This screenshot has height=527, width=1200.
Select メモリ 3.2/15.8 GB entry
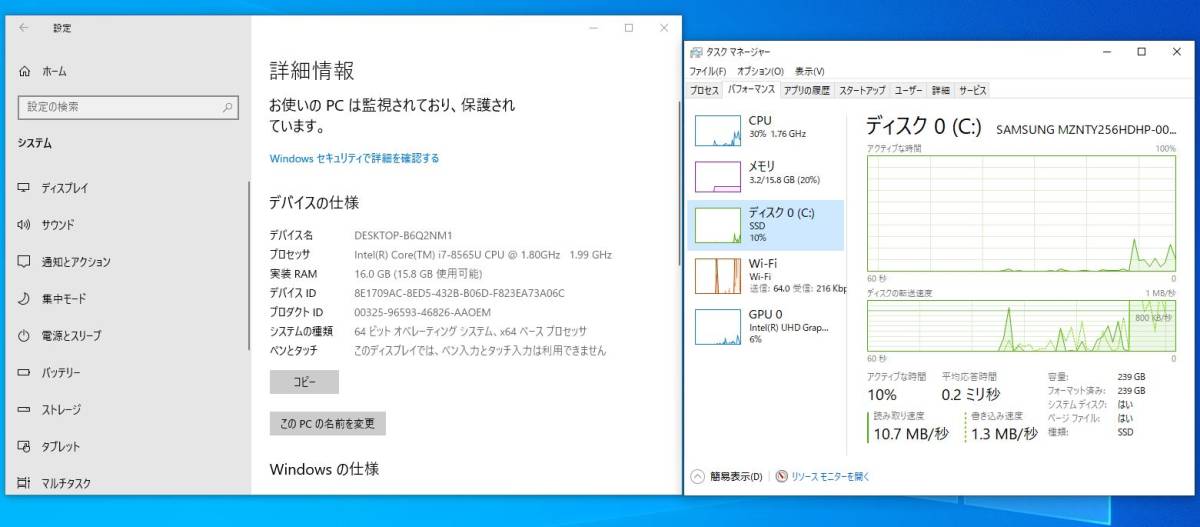tap(766, 177)
